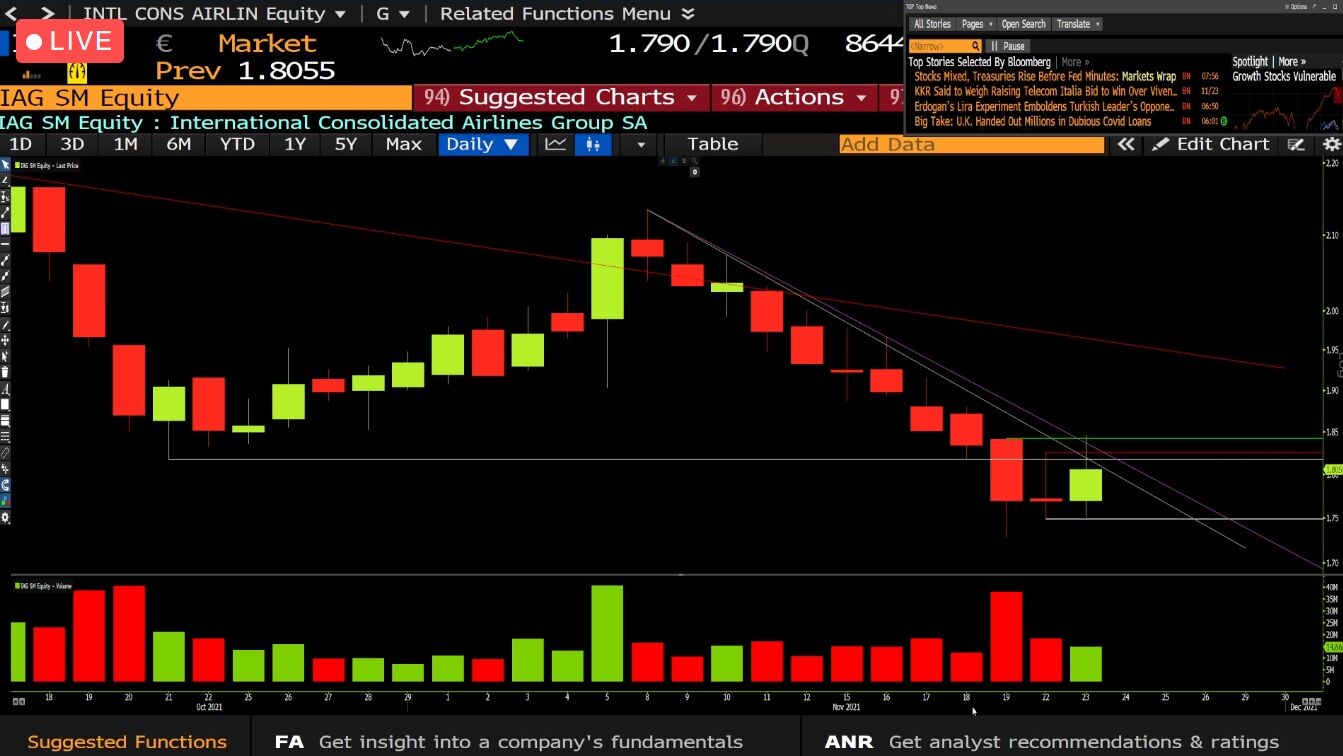Select the four-arrow move tool
Viewport: 1343px width, 756px height.
coord(5,340)
